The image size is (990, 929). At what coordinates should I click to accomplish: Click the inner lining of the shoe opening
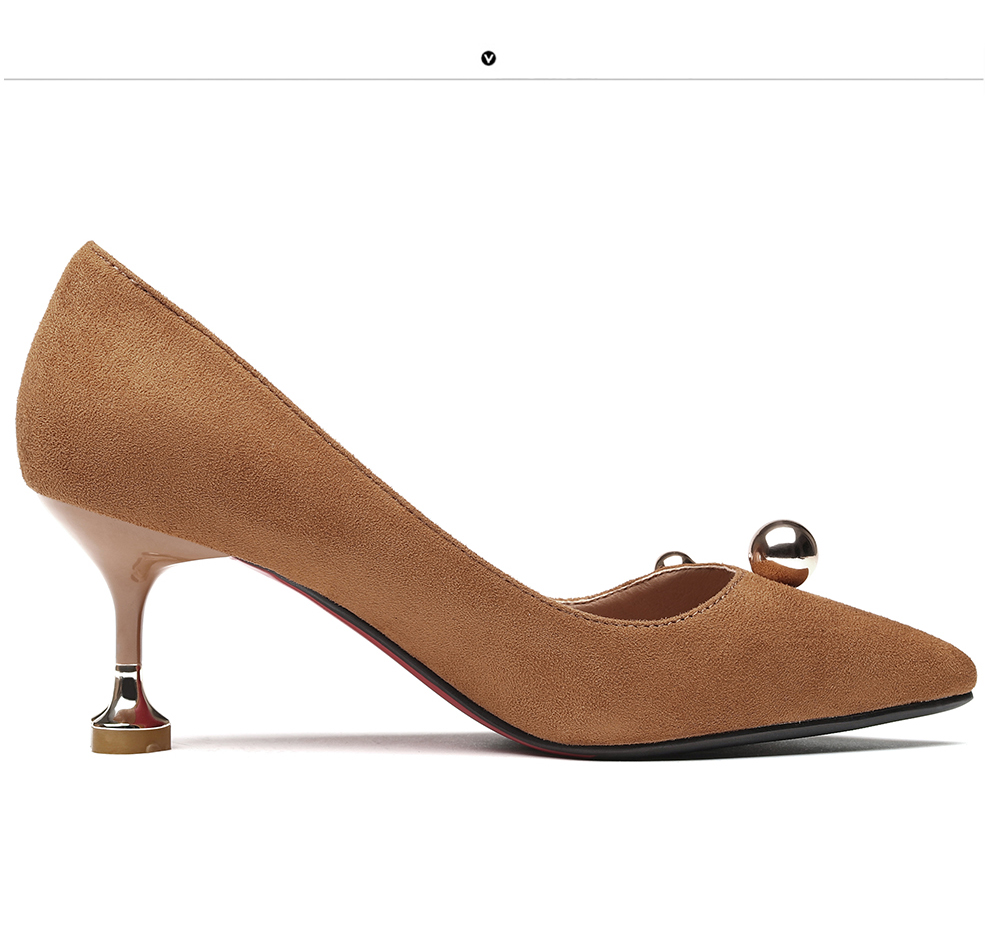tap(650, 597)
